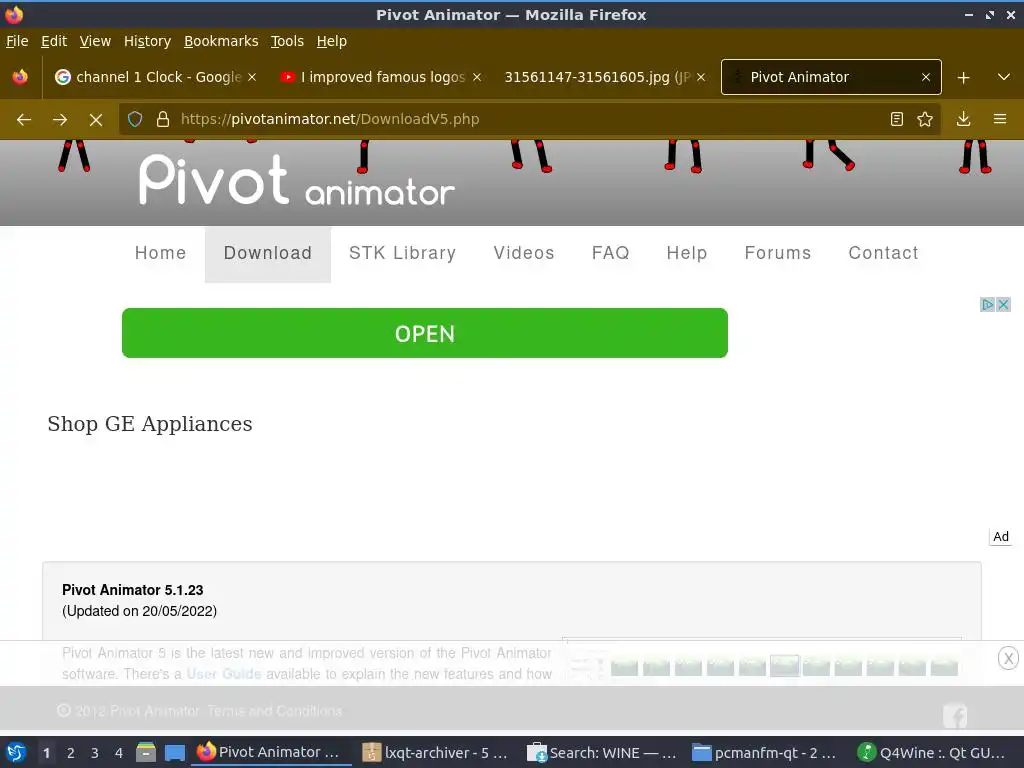Open the LXQt start menu icon
This screenshot has width=1024, height=768.
16,752
